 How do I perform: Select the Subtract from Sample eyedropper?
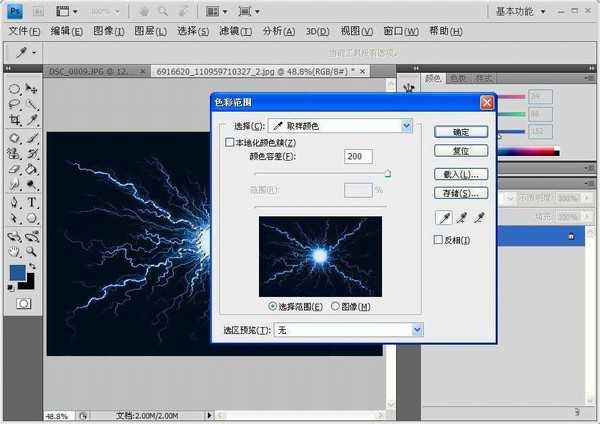[479, 217]
